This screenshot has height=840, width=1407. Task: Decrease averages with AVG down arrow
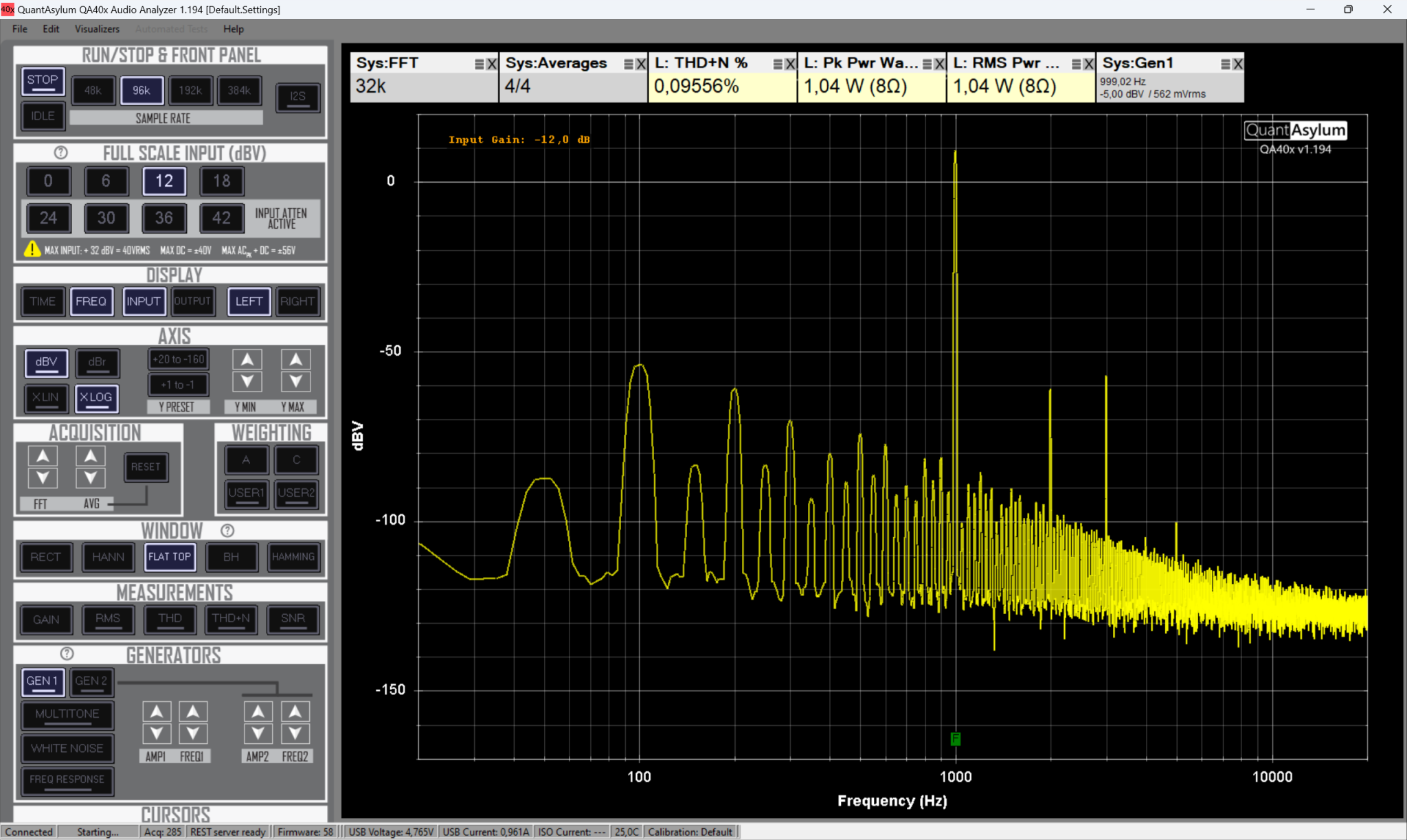(x=91, y=477)
